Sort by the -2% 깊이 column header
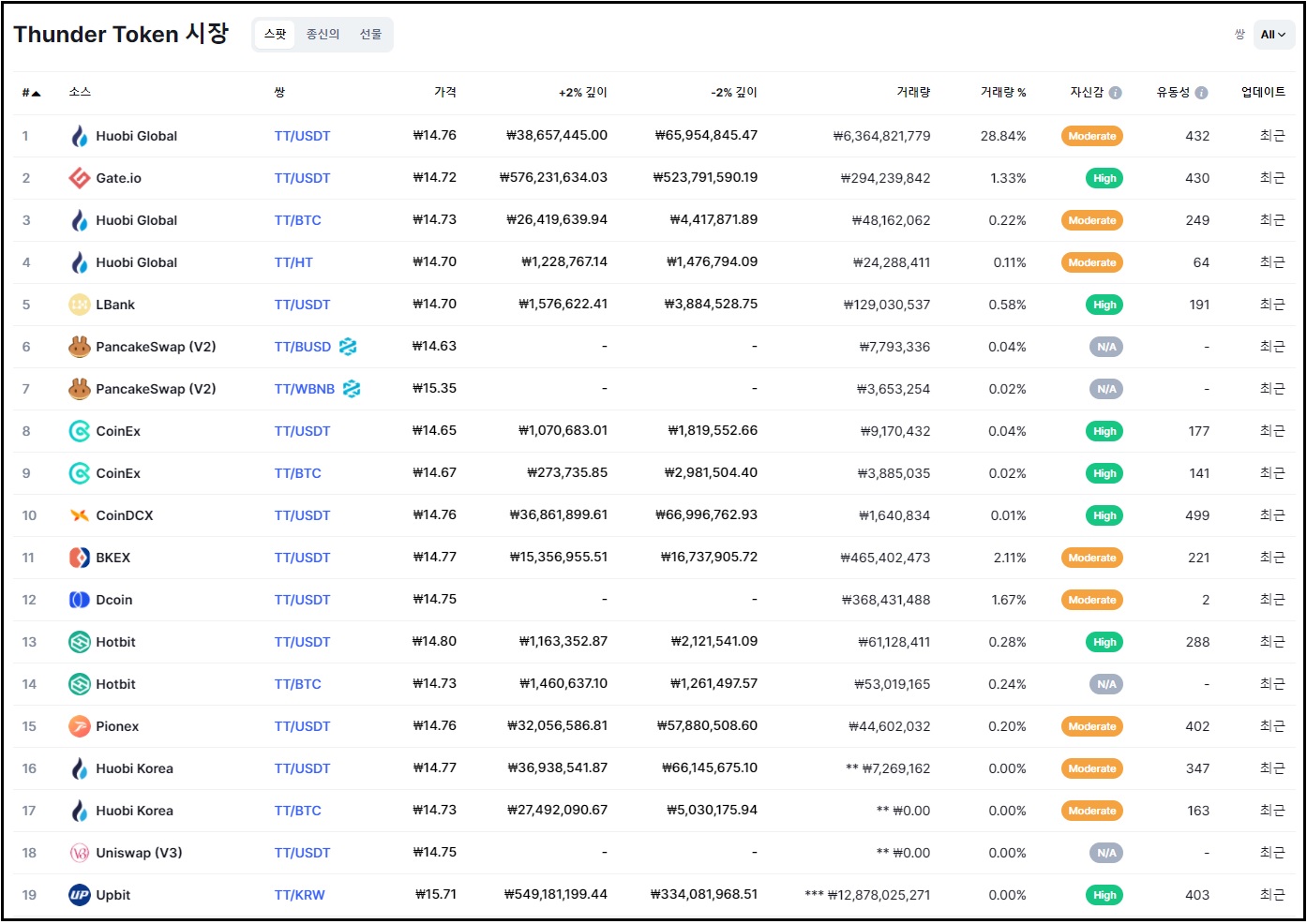The height and width of the screenshot is (924, 1307). pyautogui.click(x=734, y=92)
